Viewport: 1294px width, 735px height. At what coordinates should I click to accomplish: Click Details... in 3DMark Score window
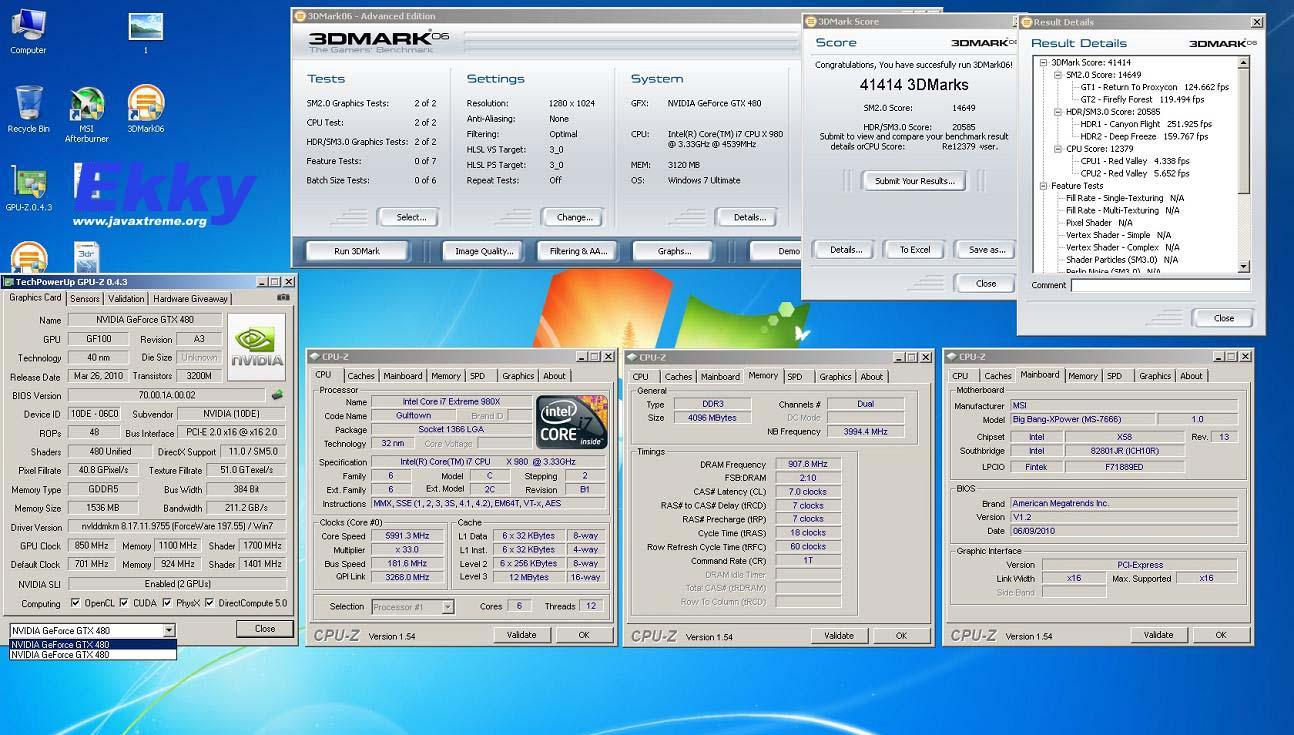[x=845, y=250]
